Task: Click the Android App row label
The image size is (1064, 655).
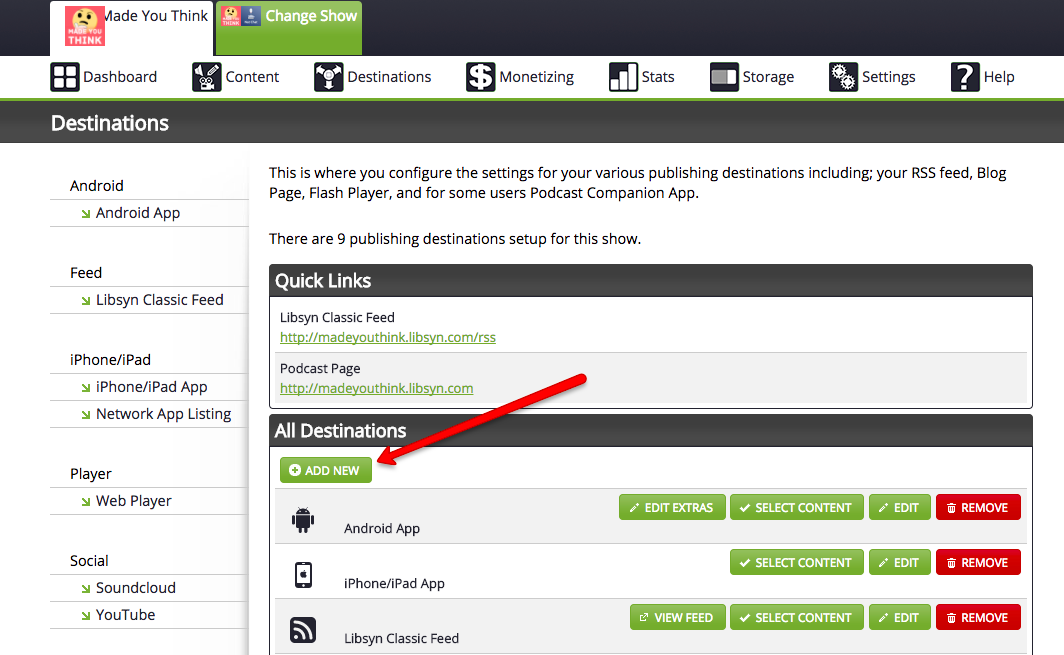Action: pyautogui.click(x=381, y=529)
